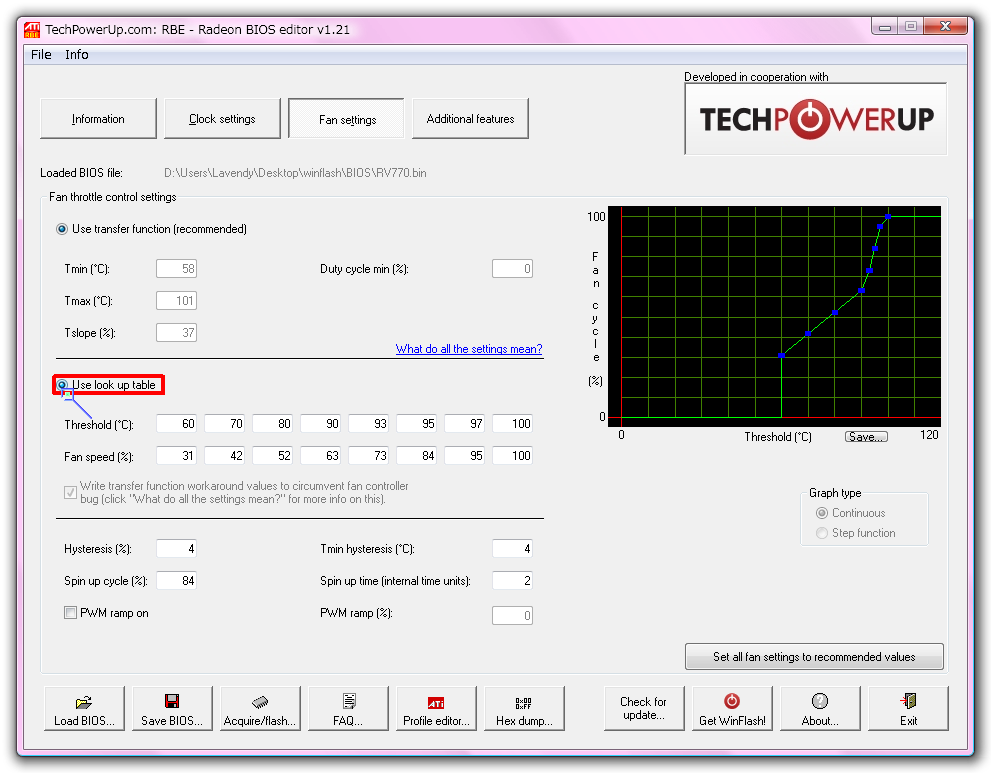Click the Get WinFlash power icon
Screen dimensions: 991x773
tap(732, 700)
